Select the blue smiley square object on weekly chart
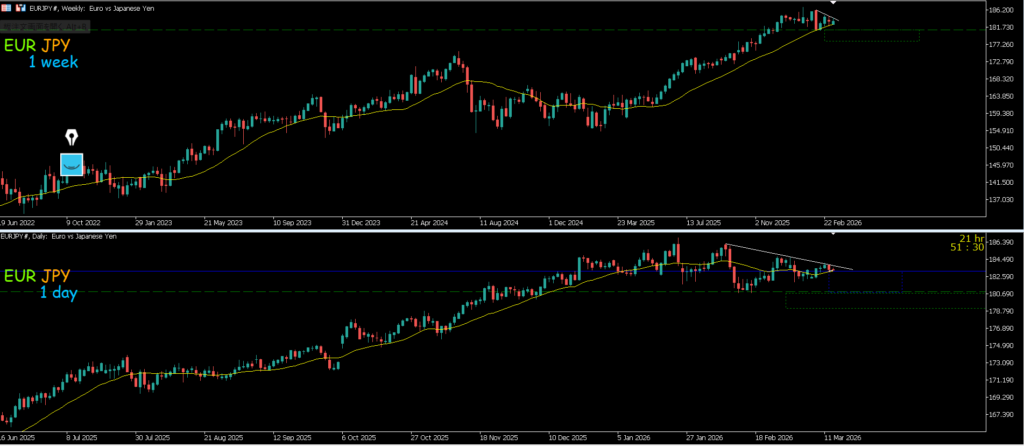This screenshot has height=446, width=1024. [71, 164]
